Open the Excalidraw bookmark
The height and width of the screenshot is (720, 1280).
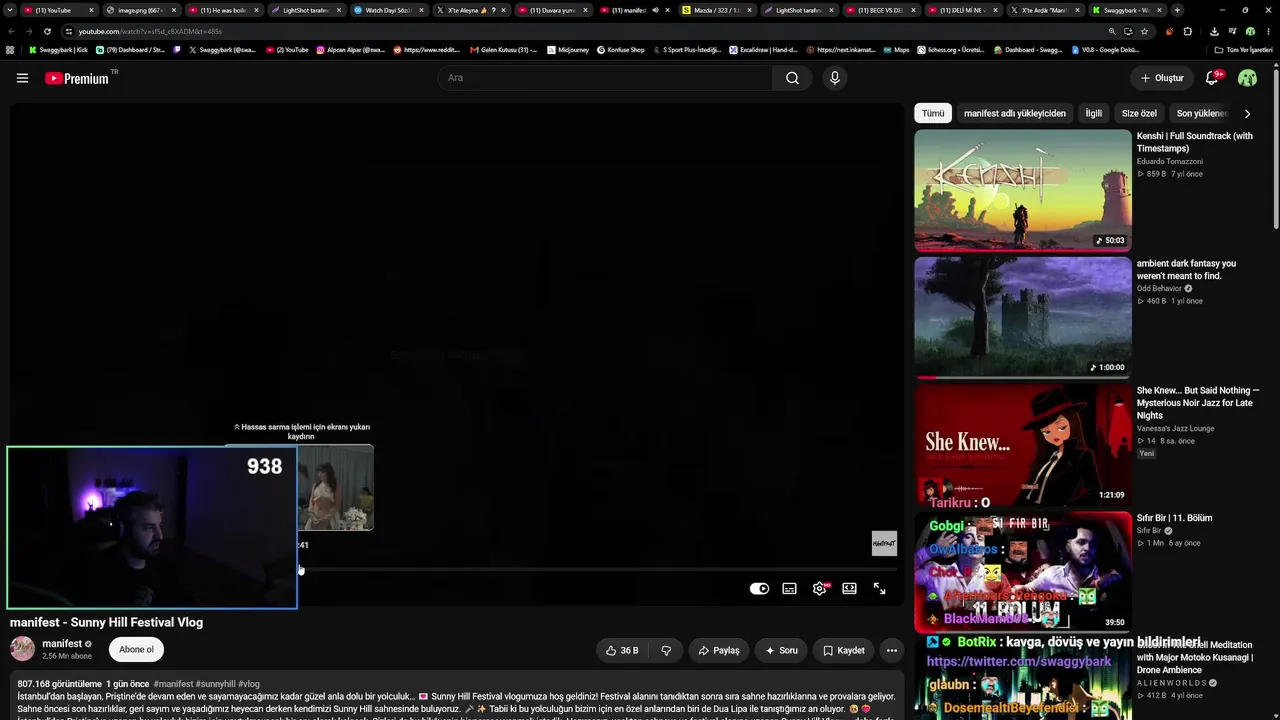(x=763, y=49)
